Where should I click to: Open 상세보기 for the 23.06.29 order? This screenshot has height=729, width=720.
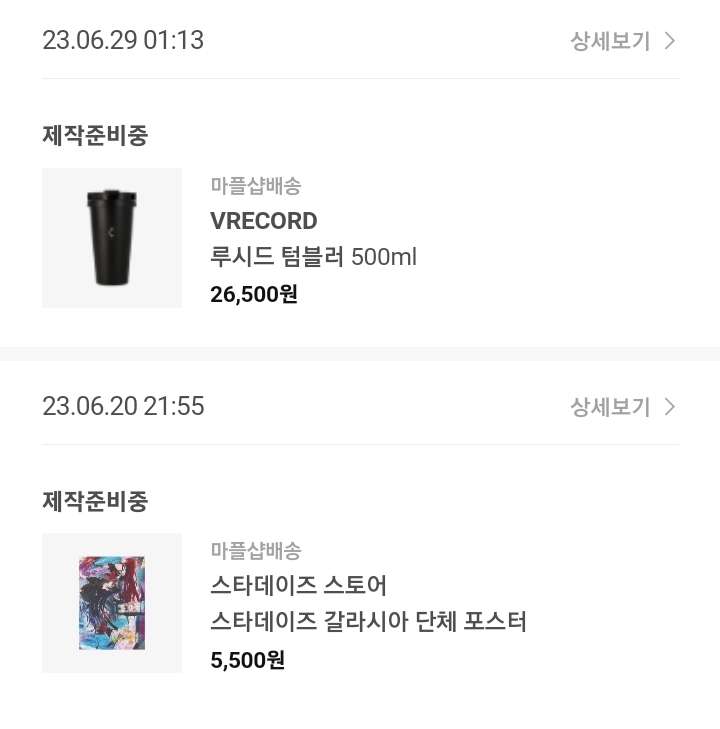point(610,41)
